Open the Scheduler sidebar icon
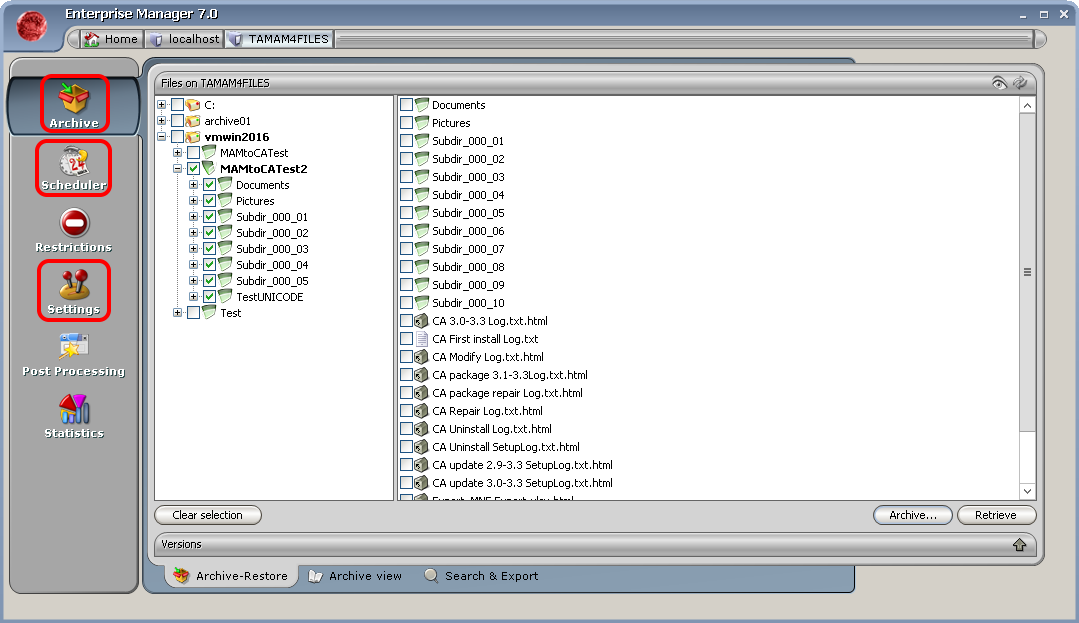 [x=73, y=167]
